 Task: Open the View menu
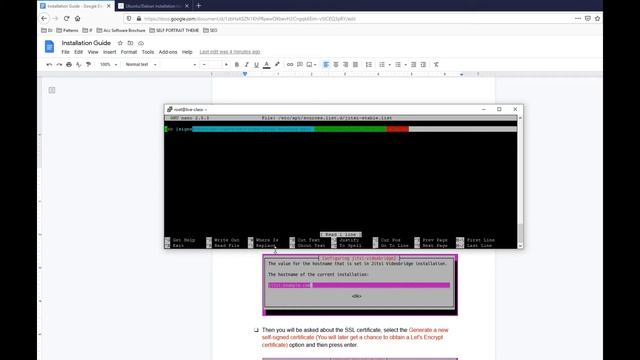point(93,52)
